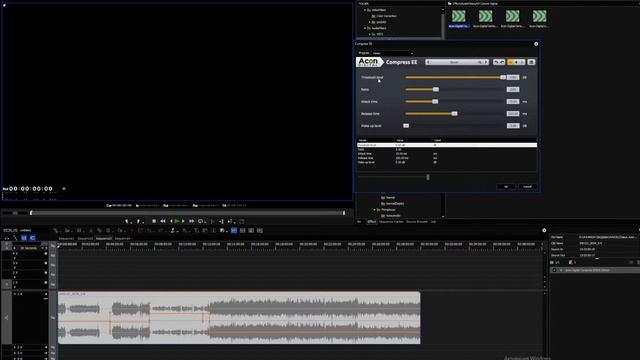Confirm the Compressor dialog with OK
This screenshot has height=360, width=640.
tap(506, 187)
